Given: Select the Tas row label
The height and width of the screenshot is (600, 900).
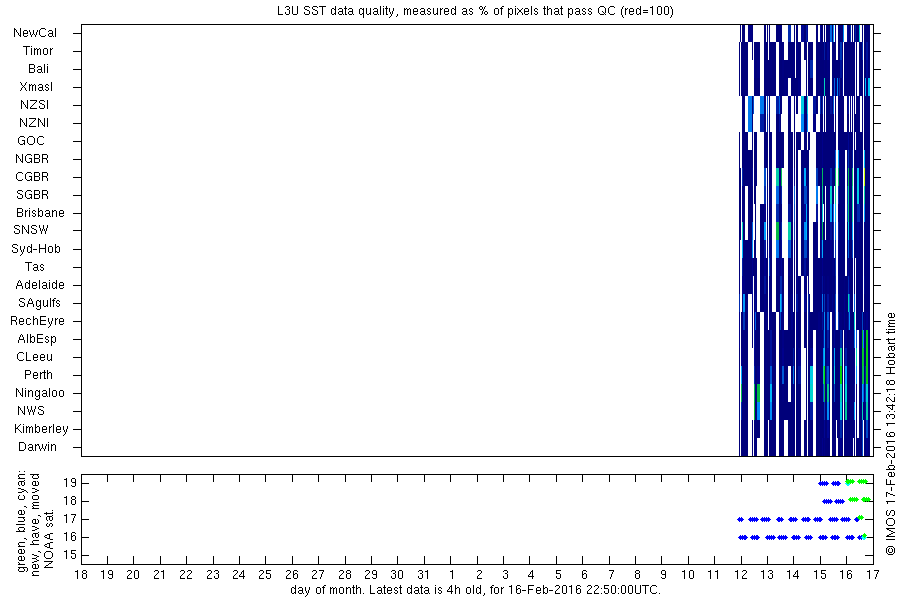Looking at the screenshot, I should click(34, 266).
